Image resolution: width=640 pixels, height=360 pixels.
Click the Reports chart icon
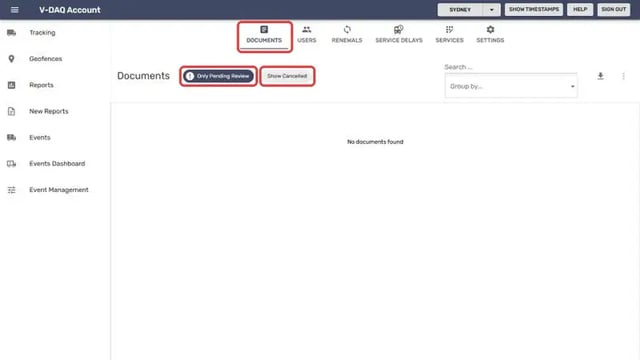coord(11,85)
